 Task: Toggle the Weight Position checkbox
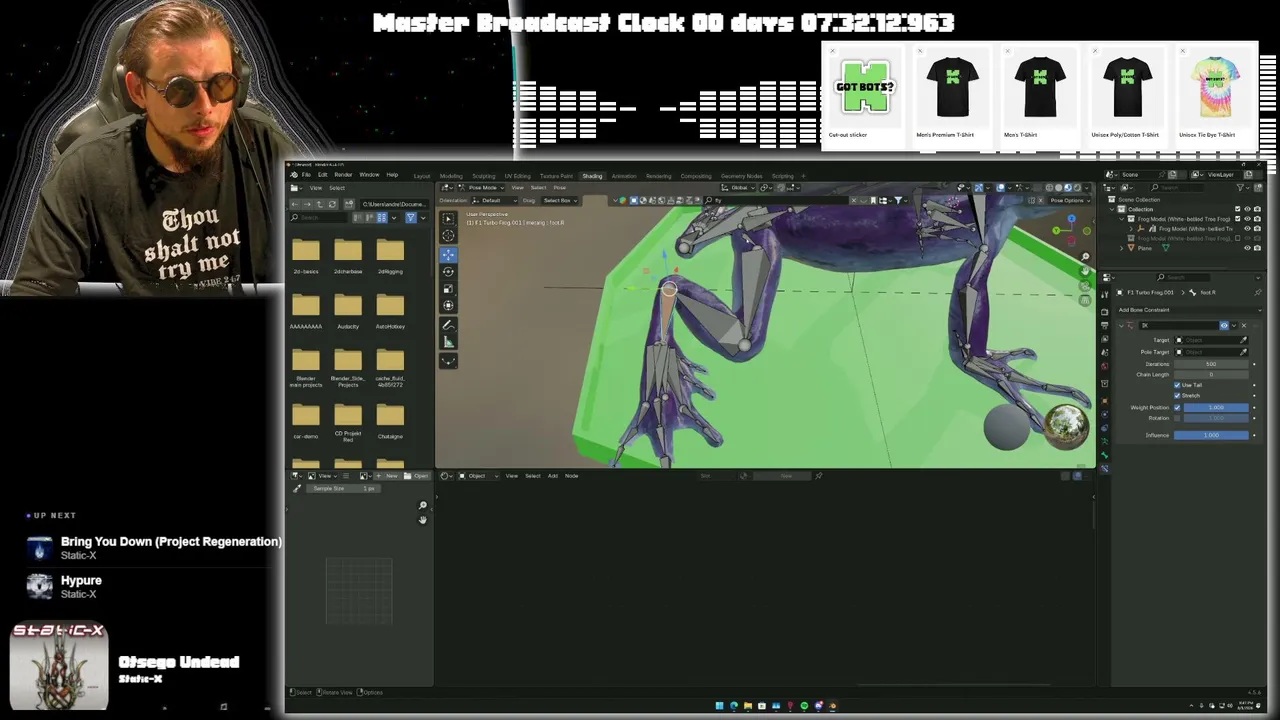click(x=1177, y=407)
